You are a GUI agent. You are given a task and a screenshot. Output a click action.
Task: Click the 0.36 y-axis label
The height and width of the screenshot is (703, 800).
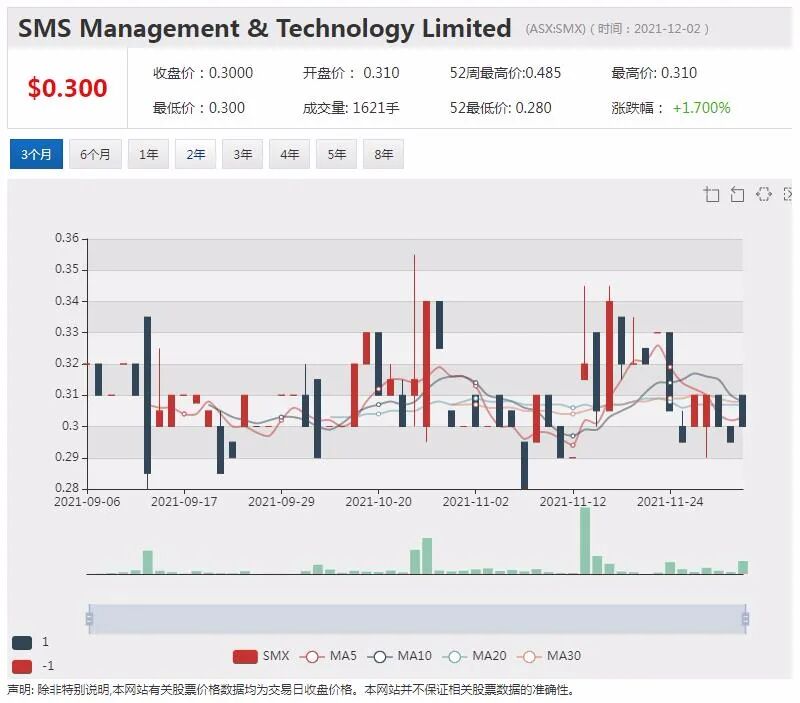67,238
